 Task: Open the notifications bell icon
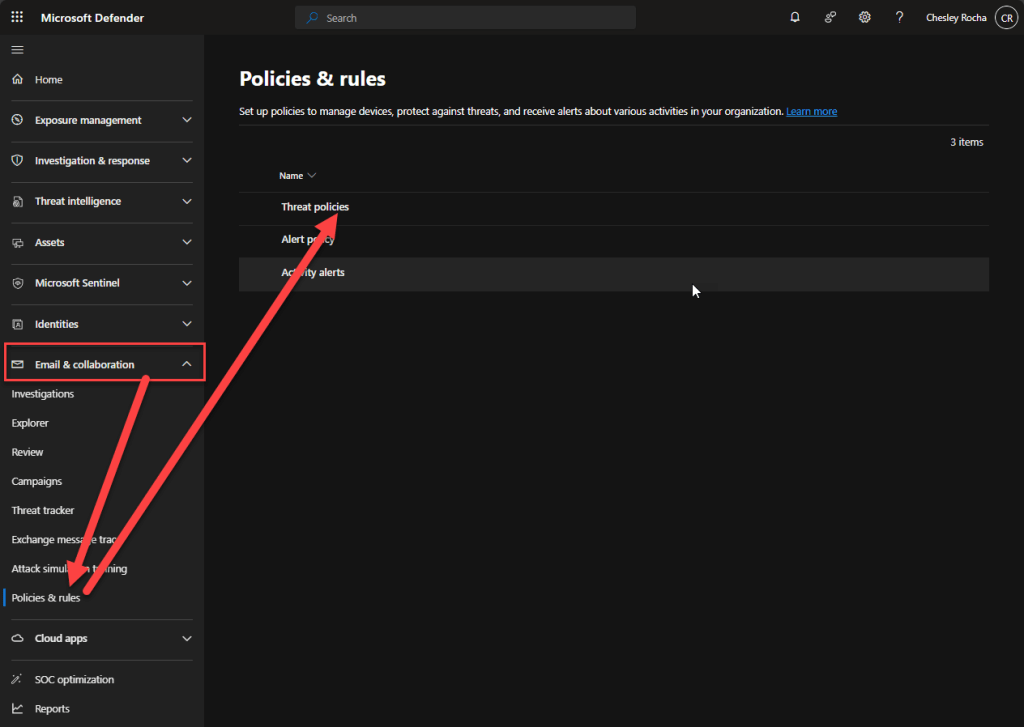[x=795, y=18]
